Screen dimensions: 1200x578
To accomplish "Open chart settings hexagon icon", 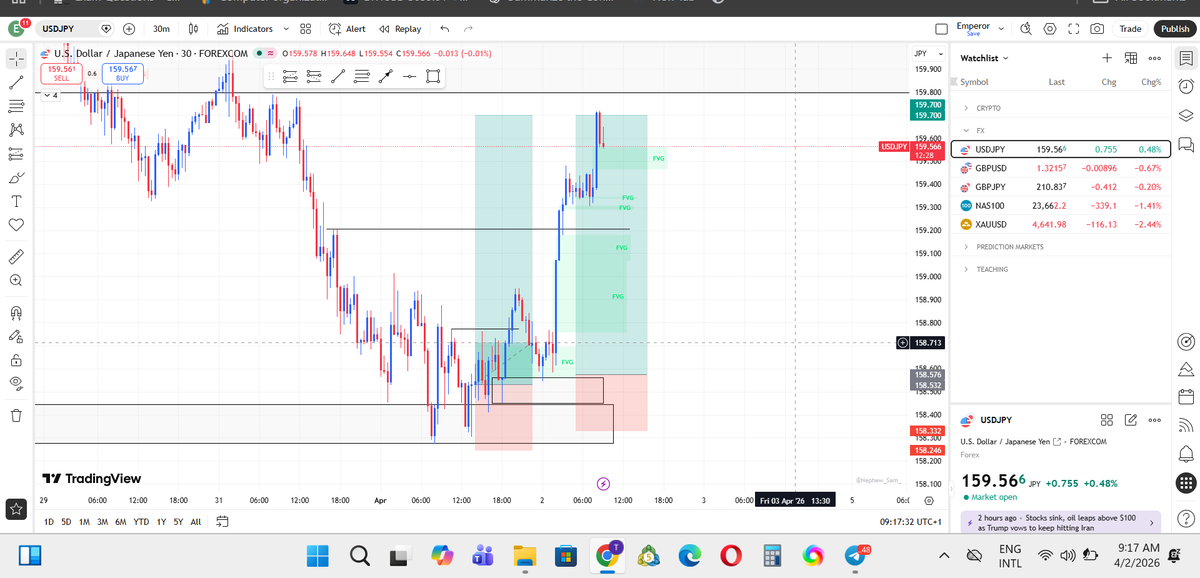I will pos(1050,29).
